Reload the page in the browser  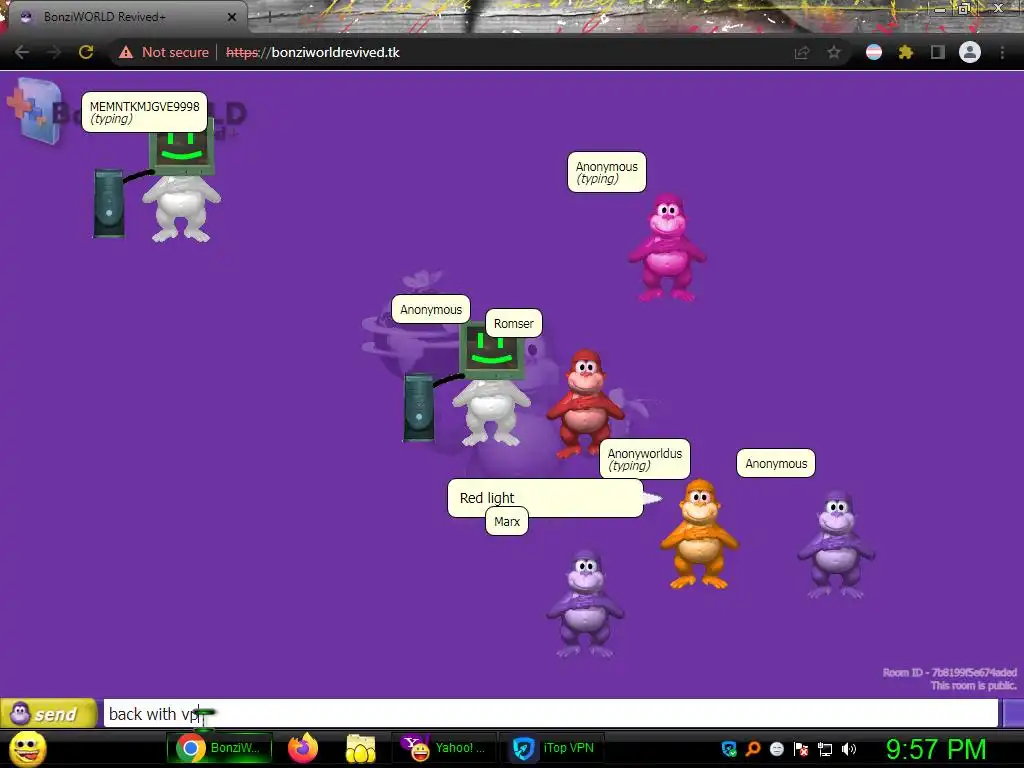pos(86,52)
